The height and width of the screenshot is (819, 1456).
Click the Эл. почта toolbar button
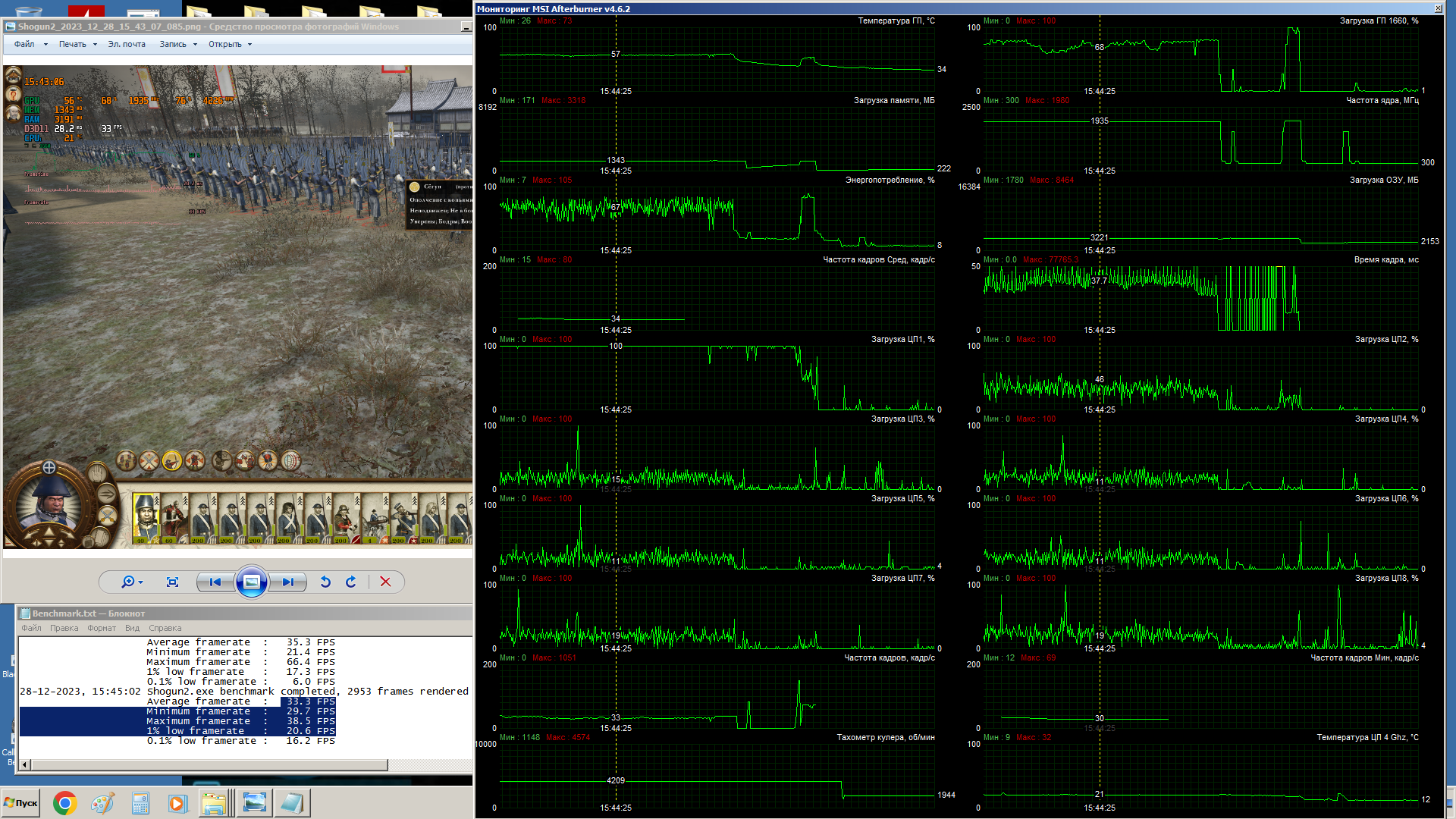coord(127,44)
